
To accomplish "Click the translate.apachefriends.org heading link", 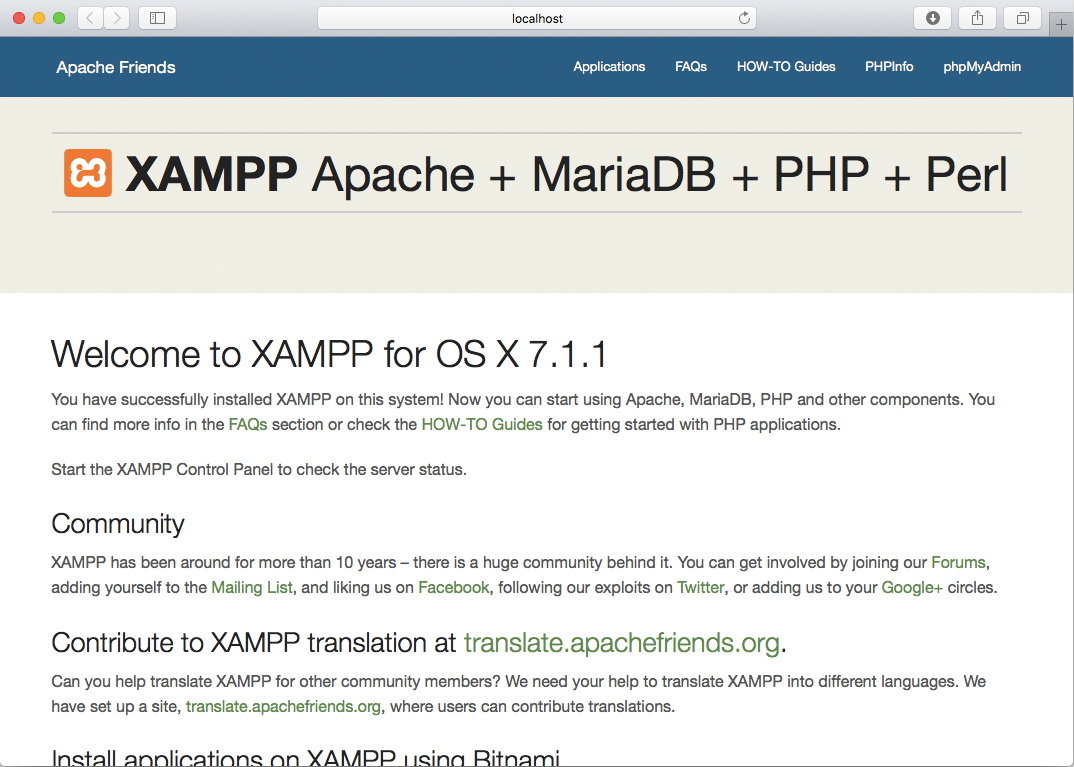I will [621, 642].
